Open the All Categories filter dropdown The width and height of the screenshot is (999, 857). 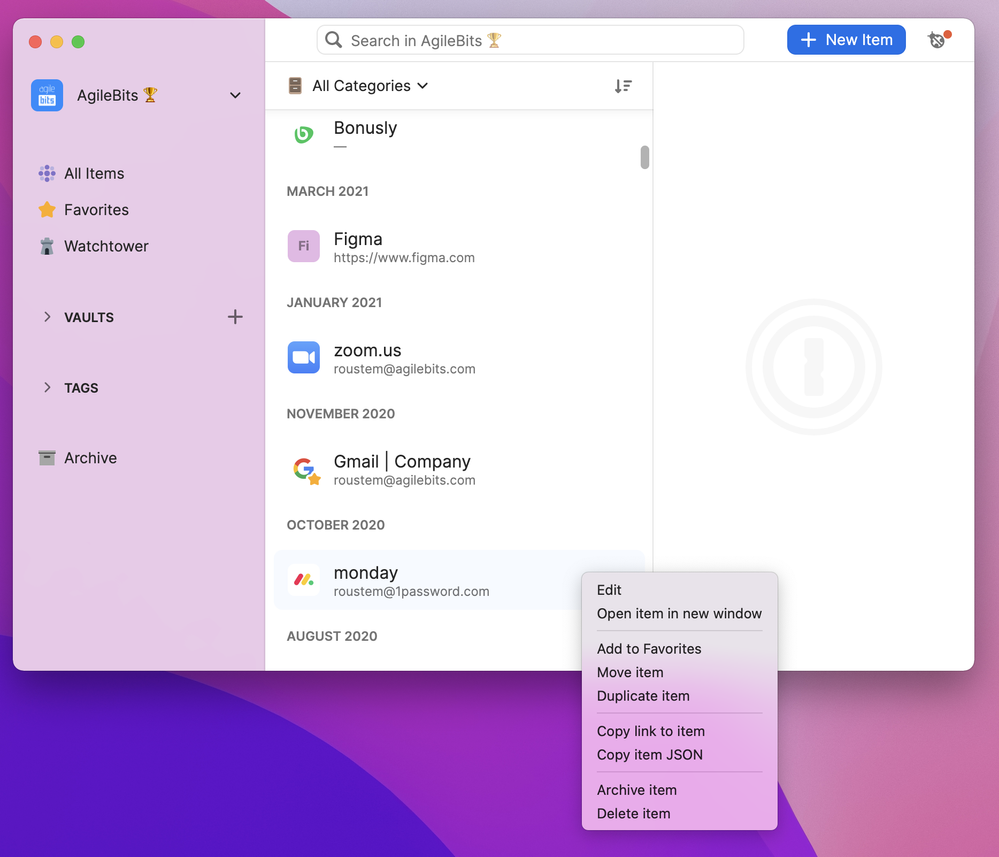[358, 86]
